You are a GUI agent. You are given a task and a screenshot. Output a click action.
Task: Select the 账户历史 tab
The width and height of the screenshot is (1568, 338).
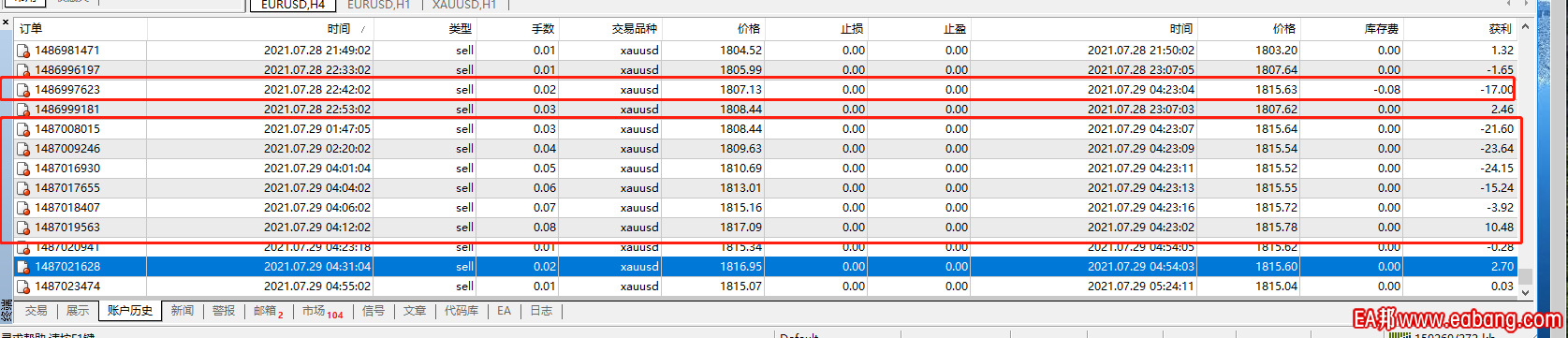pos(130,311)
